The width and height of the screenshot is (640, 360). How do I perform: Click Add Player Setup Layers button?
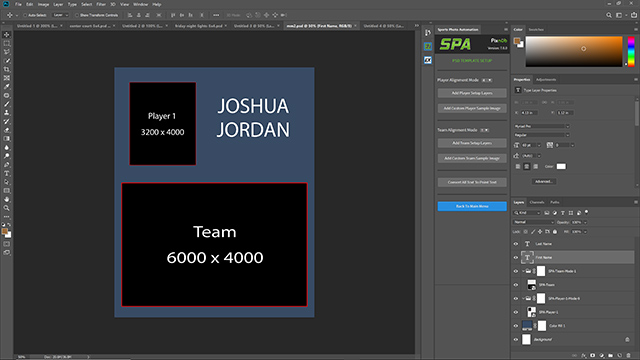coord(472,93)
